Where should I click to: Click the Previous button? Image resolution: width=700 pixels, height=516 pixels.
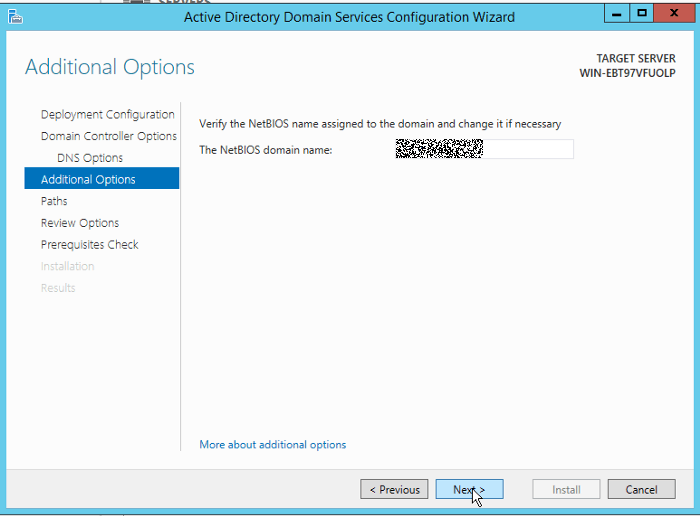tap(394, 489)
